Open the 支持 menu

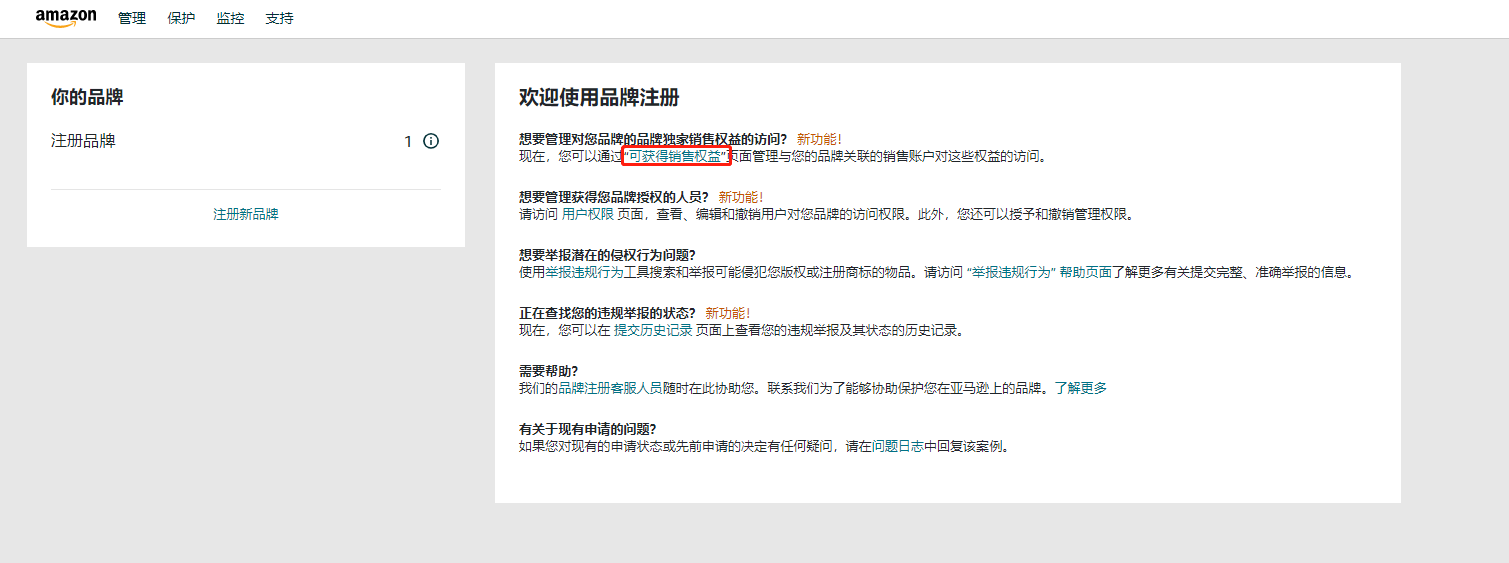(280, 18)
